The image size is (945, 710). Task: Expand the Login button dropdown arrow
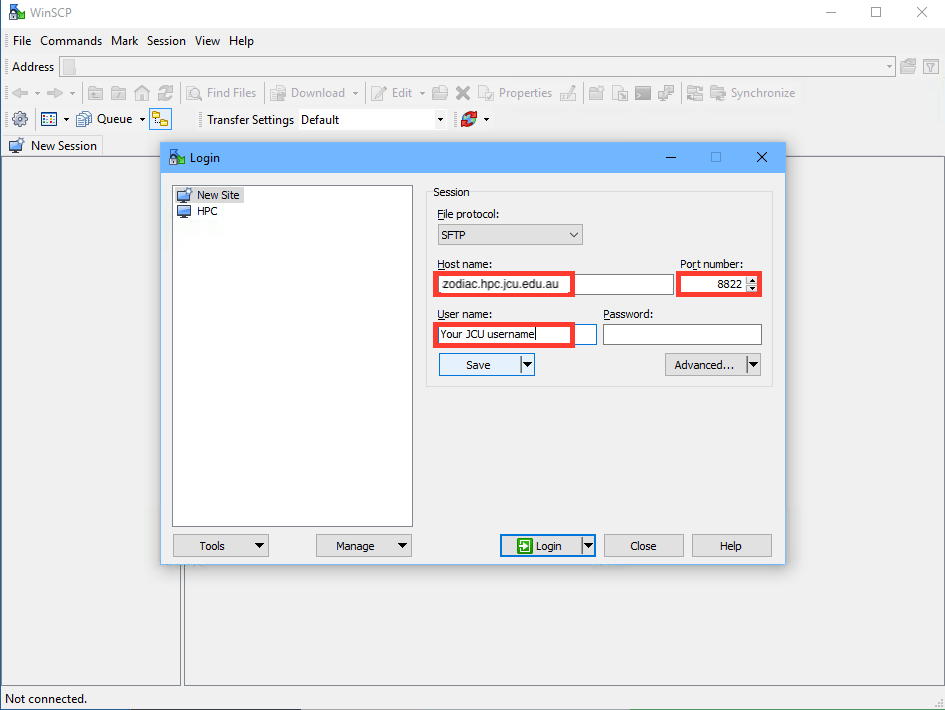(588, 545)
